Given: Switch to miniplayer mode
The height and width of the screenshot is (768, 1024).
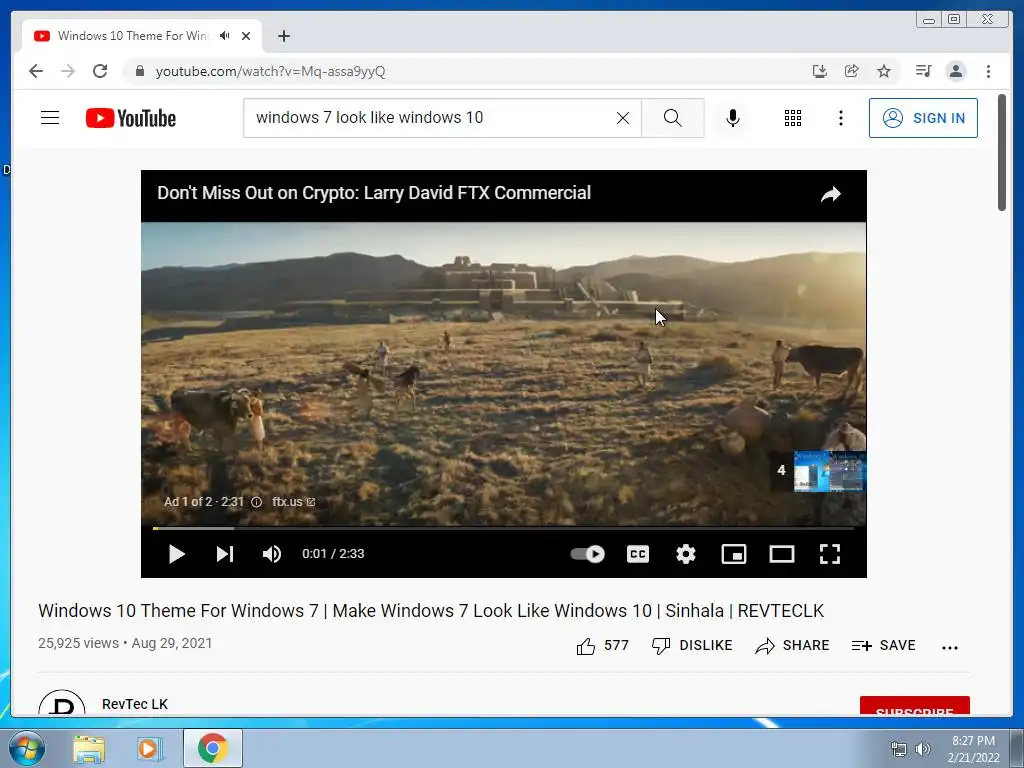Looking at the screenshot, I should pyautogui.click(x=733, y=554).
